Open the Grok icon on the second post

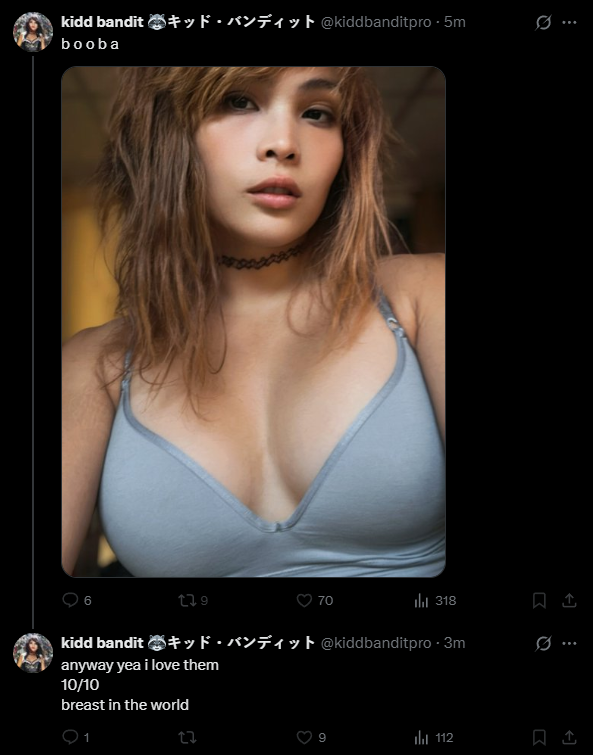[x=543, y=643]
